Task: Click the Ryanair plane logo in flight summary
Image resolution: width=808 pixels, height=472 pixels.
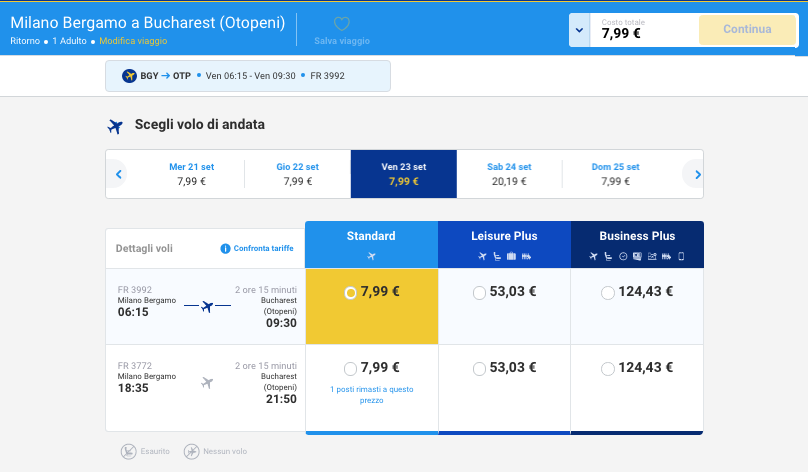Action: point(129,76)
